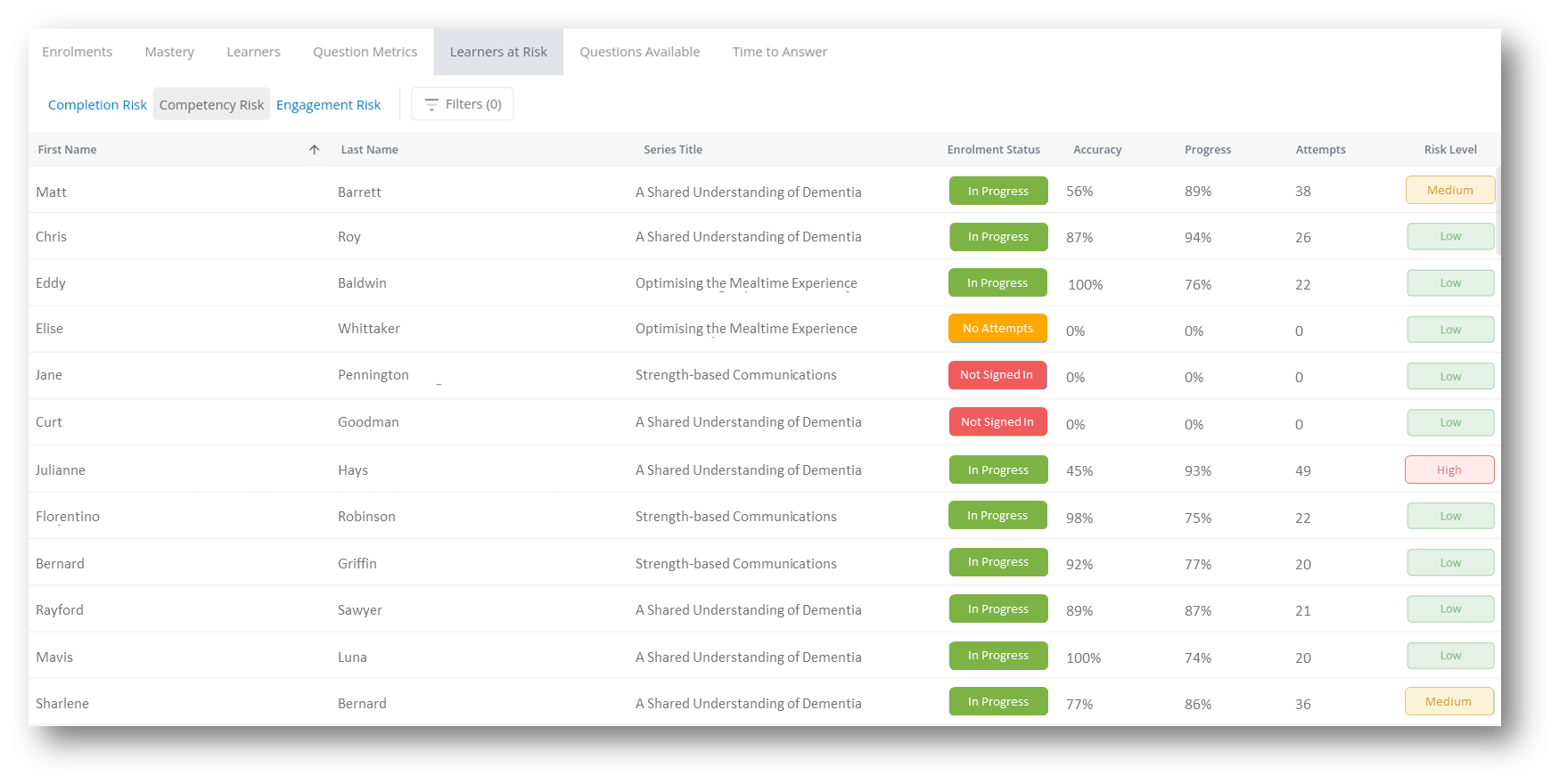The image size is (1559, 784).
Task: Sort by the Accuracy column header
Action: coord(1096,150)
